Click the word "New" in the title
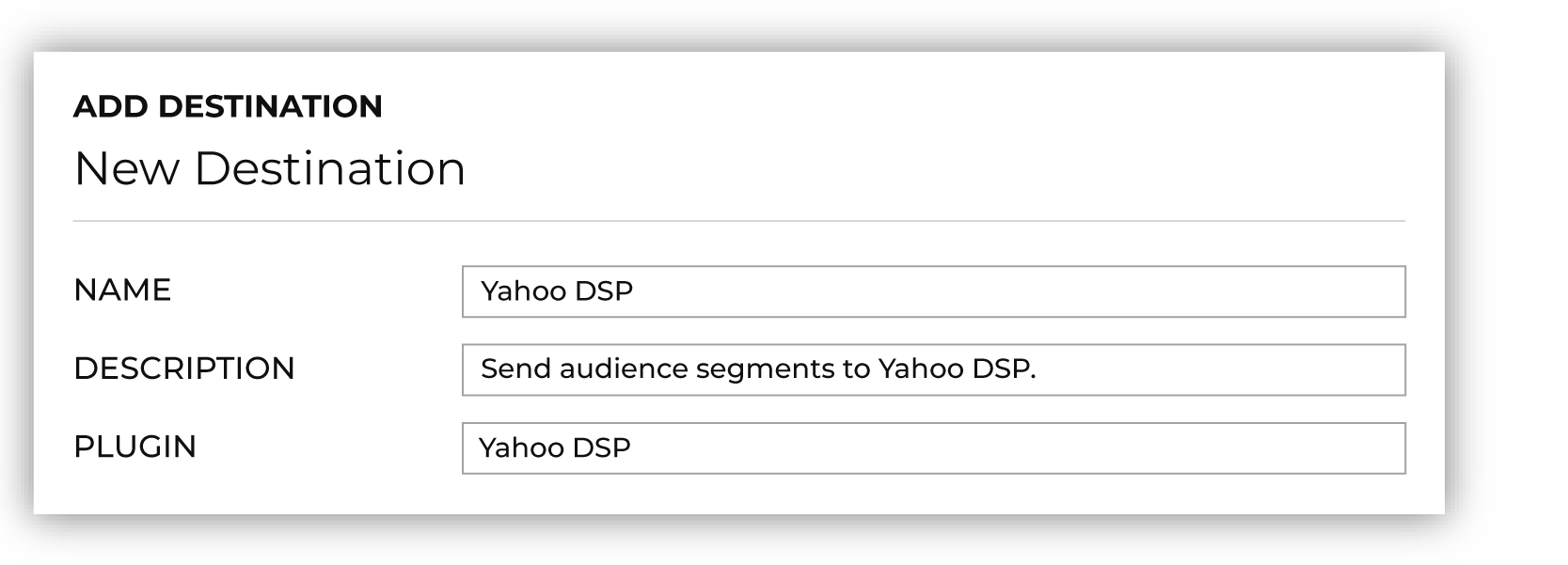This screenshot has height=565, width=1568. click(x=126, y=169)
